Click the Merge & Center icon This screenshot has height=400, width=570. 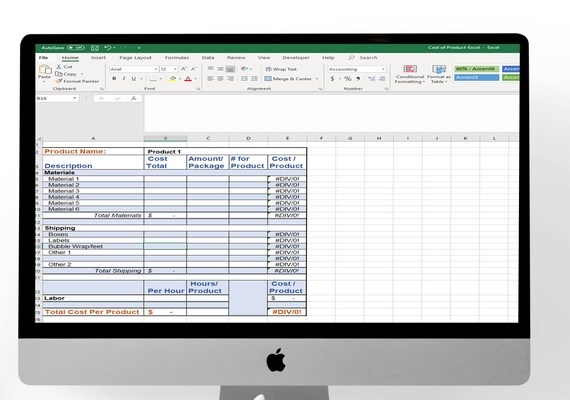coord(268,79)
